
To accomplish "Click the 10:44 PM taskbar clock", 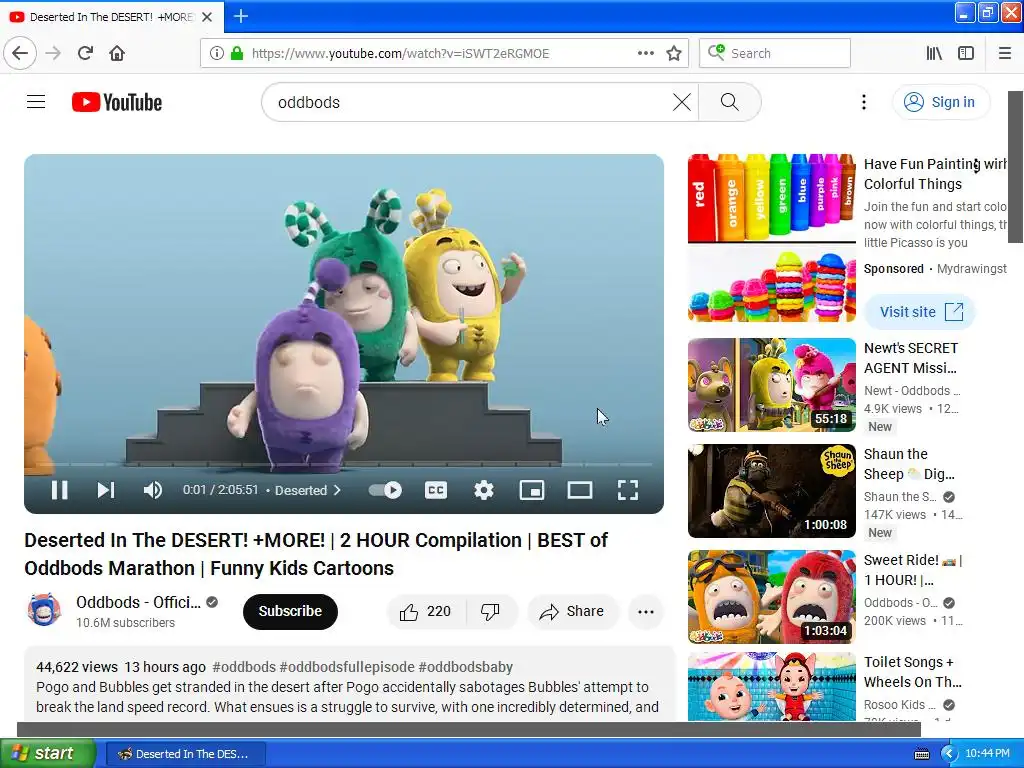I will point(987,754).
